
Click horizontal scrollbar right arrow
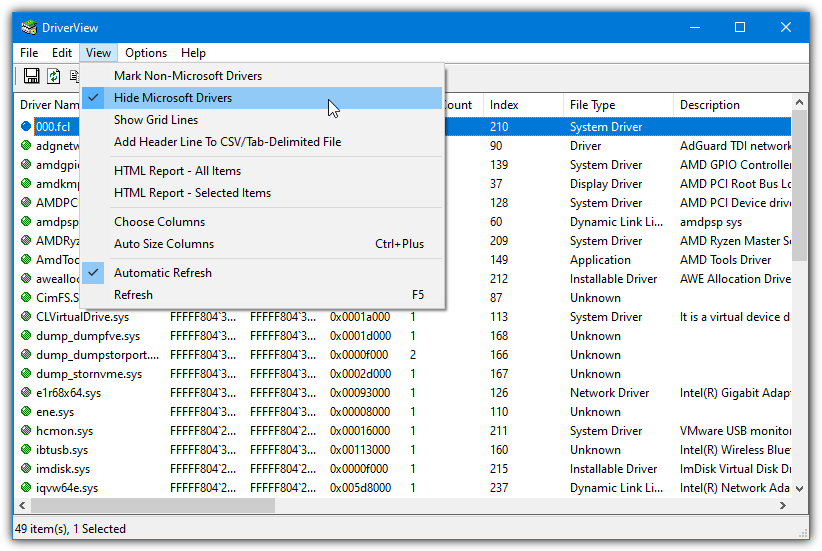(783, 505)
